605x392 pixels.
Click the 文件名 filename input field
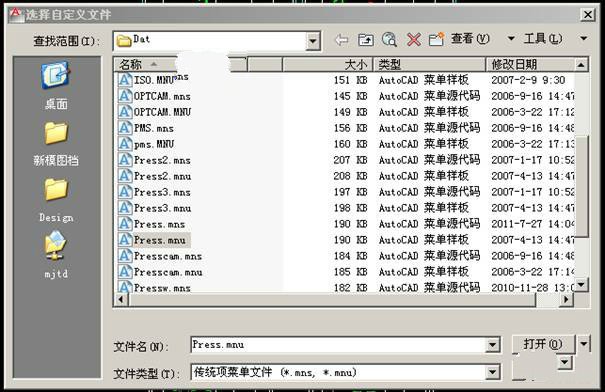pos(338,345)
